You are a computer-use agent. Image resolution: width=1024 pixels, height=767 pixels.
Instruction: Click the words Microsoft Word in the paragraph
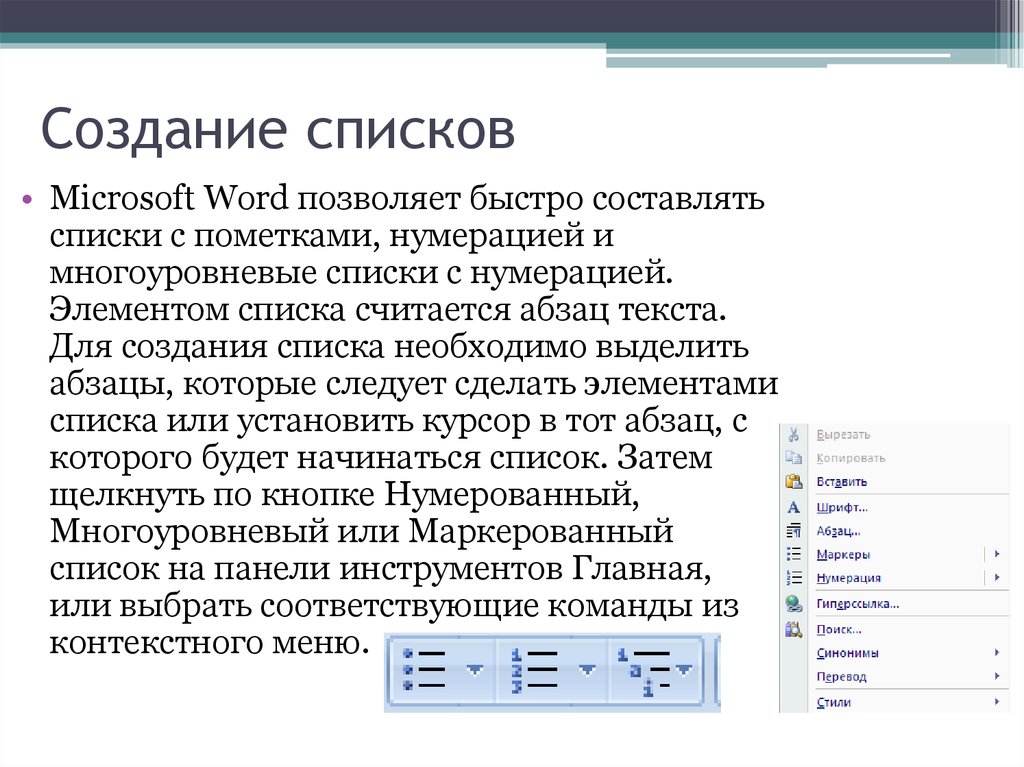168,197
